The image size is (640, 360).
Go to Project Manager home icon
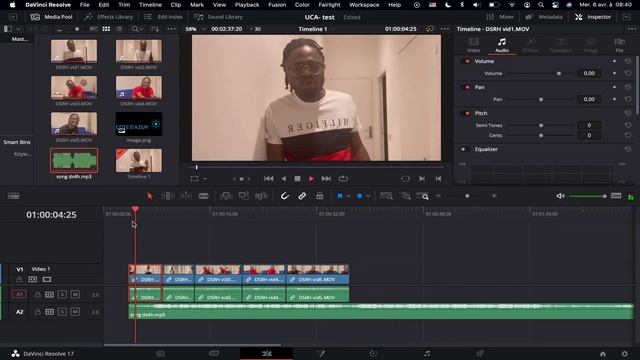click(602, 354)
